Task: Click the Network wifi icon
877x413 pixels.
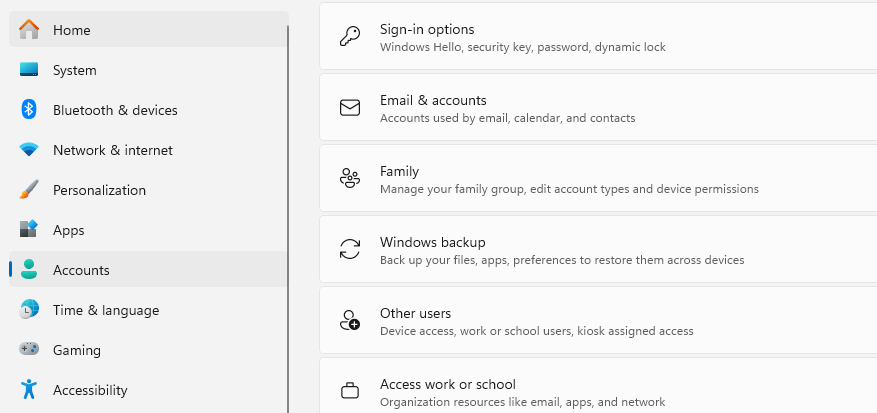Action: click(x=29, y=150)
